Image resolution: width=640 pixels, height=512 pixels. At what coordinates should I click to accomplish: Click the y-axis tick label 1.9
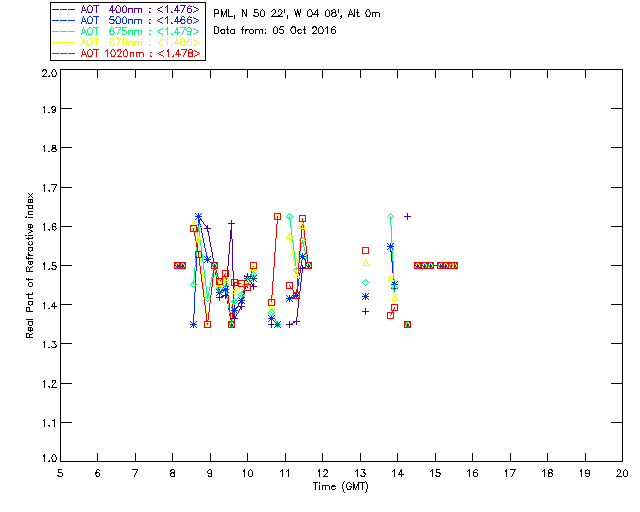coord(49,109)
